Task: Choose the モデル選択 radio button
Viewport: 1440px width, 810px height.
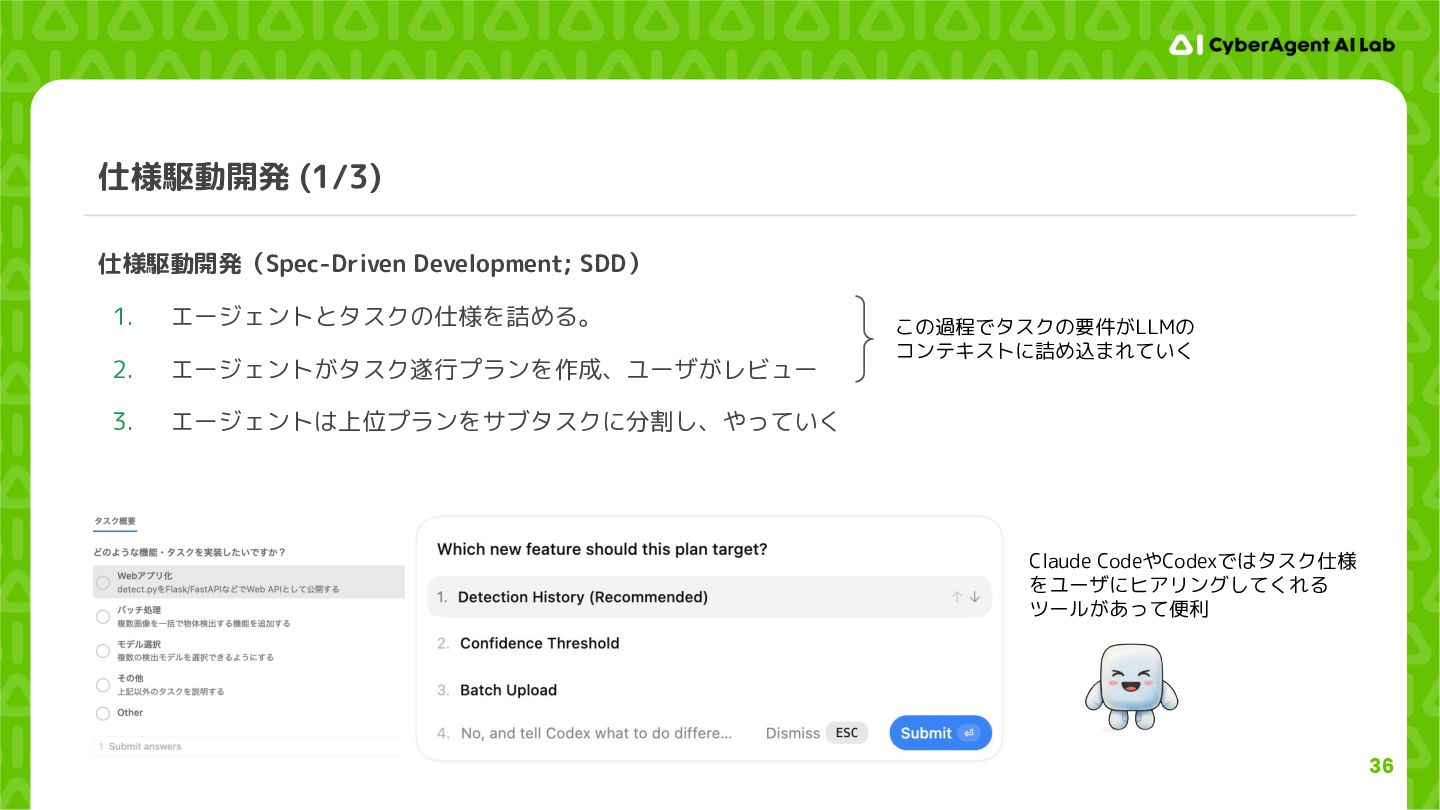Action: [x=103, y=651]
